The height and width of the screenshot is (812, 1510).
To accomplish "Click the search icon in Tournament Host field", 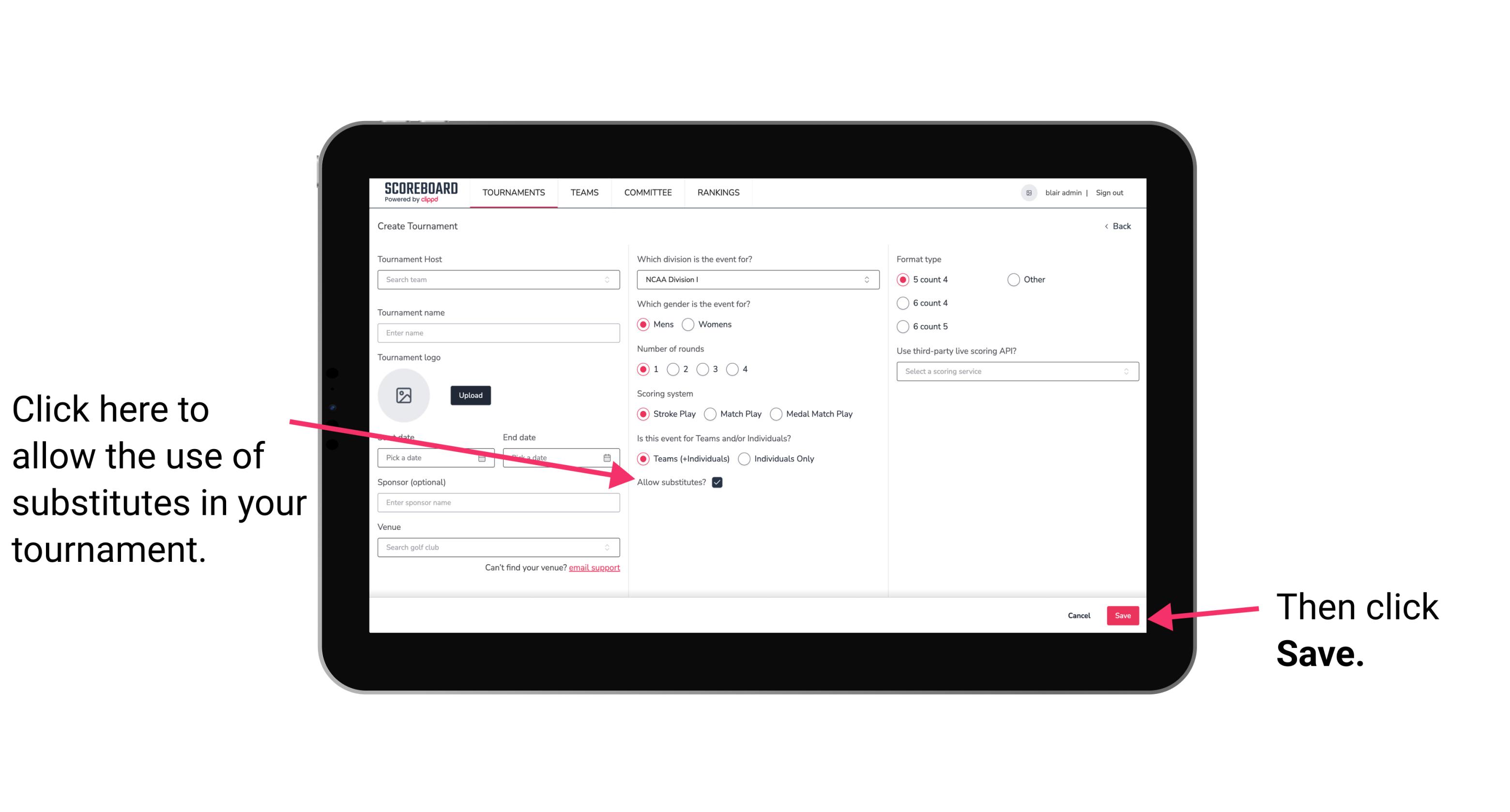I will click(611, 280).
